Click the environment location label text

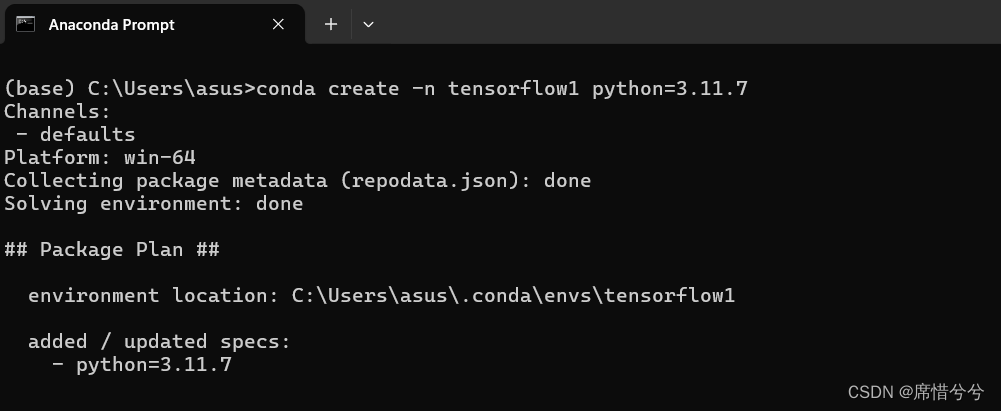point(154,295)
